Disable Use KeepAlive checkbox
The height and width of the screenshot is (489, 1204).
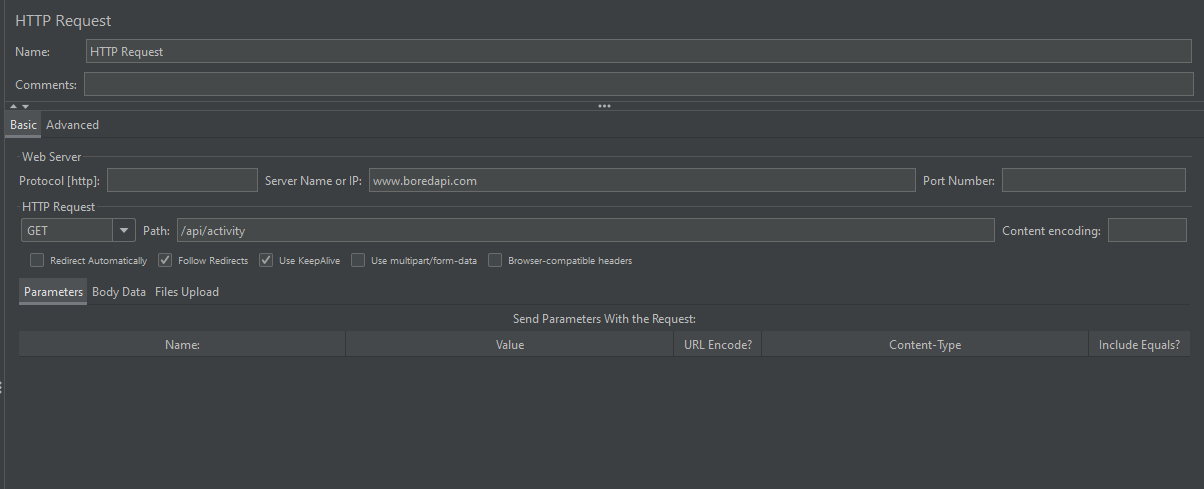[x=266, y=260]
